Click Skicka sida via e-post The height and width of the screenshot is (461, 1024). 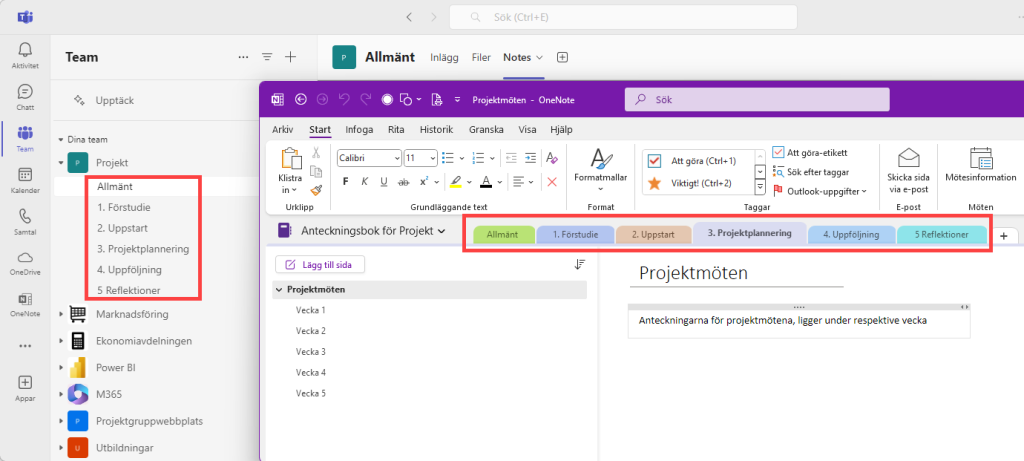[x=908, y=171]
